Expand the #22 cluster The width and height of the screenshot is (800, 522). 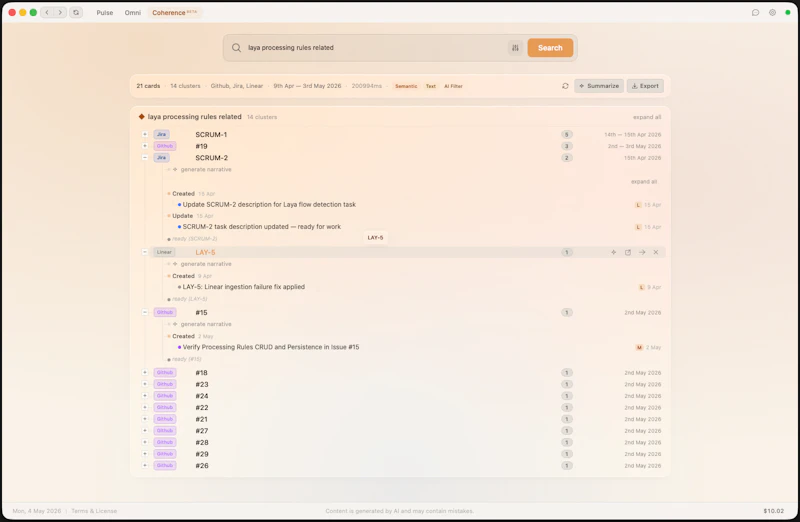(145, 407)
